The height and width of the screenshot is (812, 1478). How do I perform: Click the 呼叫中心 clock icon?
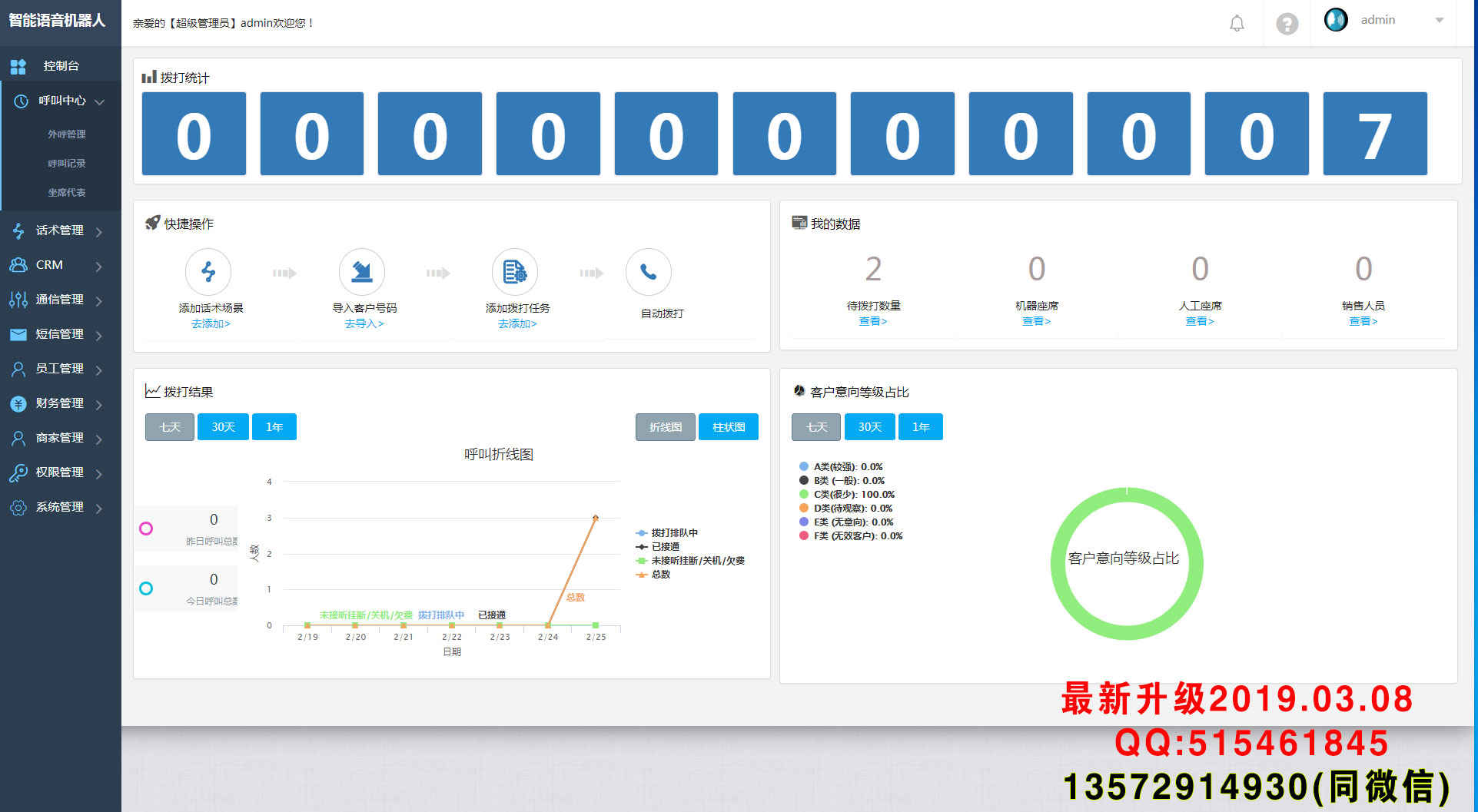(22, 101)
